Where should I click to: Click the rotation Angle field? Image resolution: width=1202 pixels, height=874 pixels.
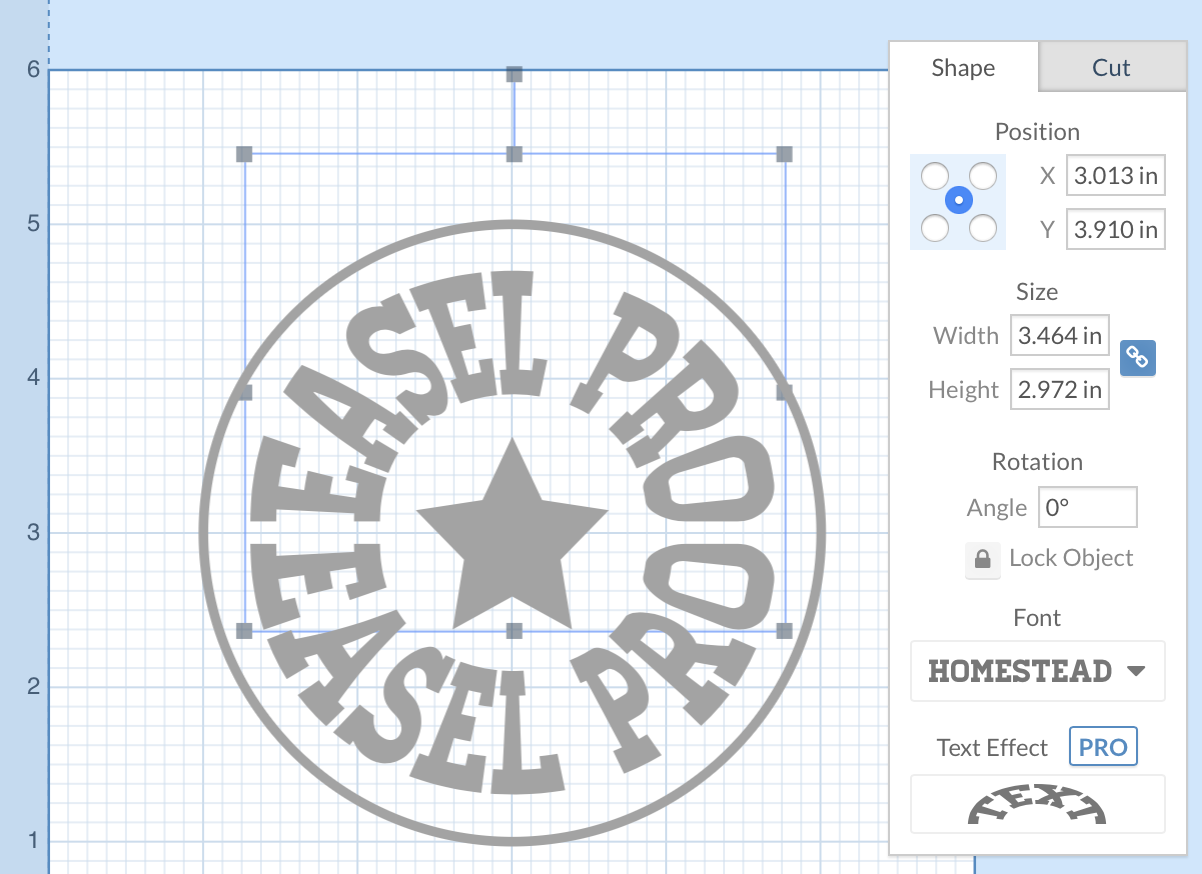coord(1087,507)
